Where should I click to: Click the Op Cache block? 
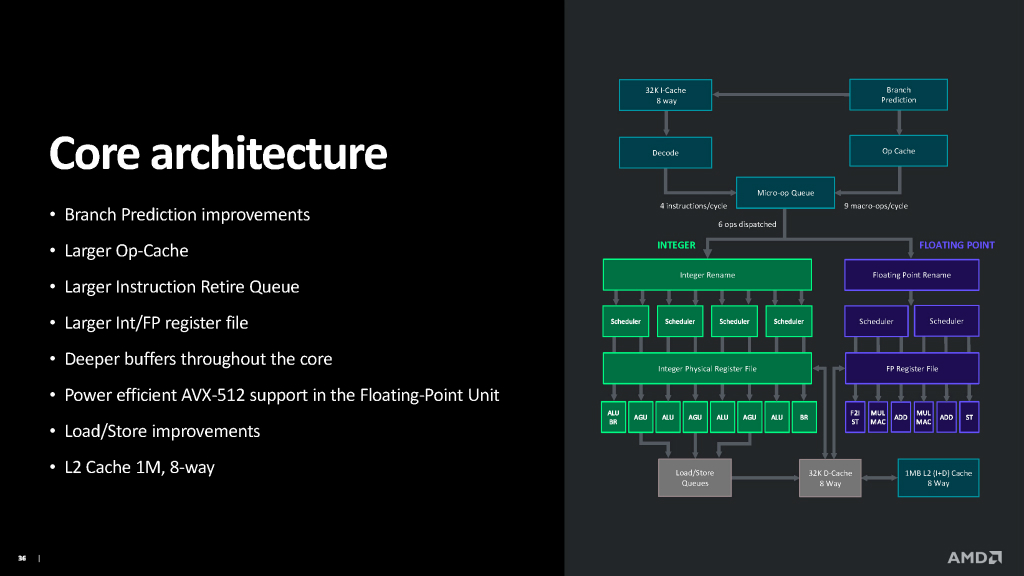899,151
